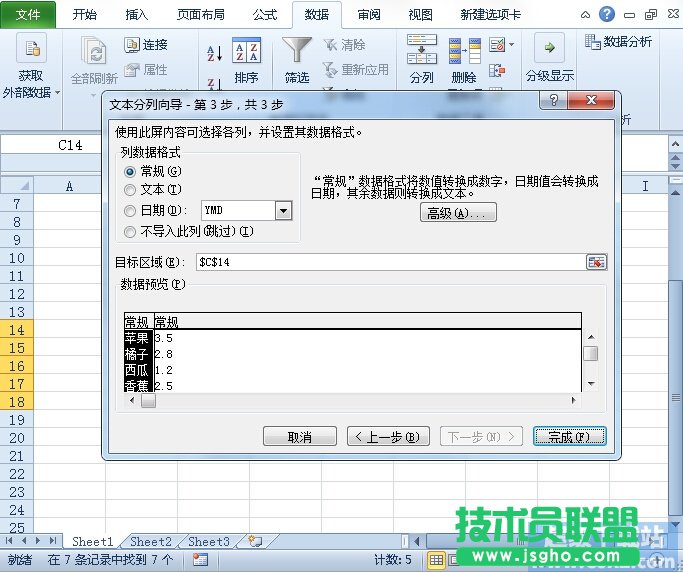
Task: Open Data Analysis (数据分析) tool
Action: click(618, 41)
